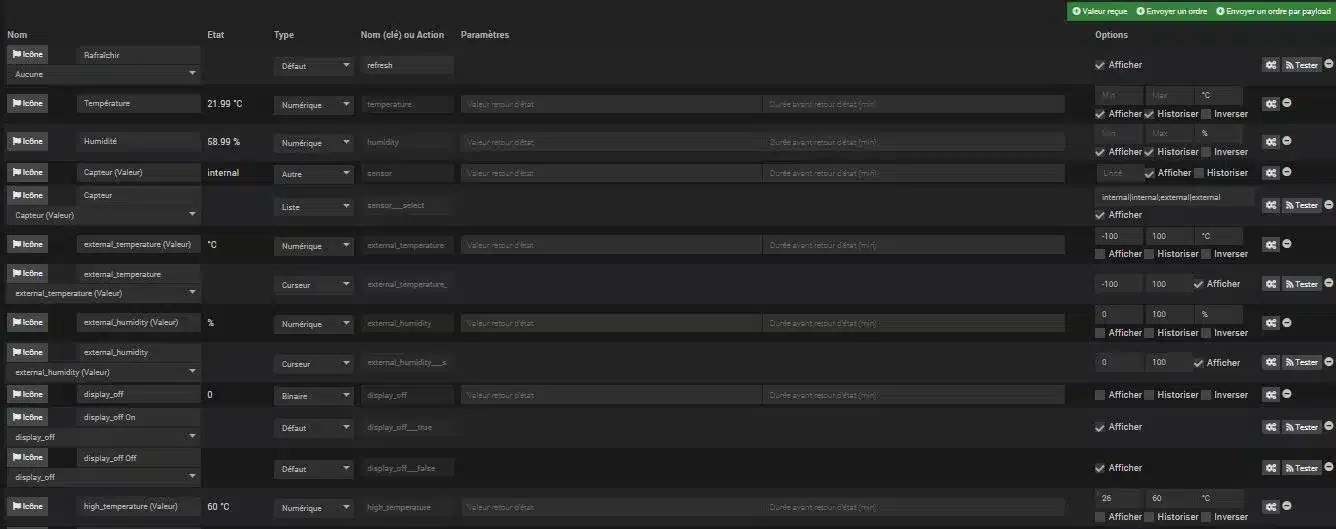Toggle Historiser checkbox for Température

1150,114
